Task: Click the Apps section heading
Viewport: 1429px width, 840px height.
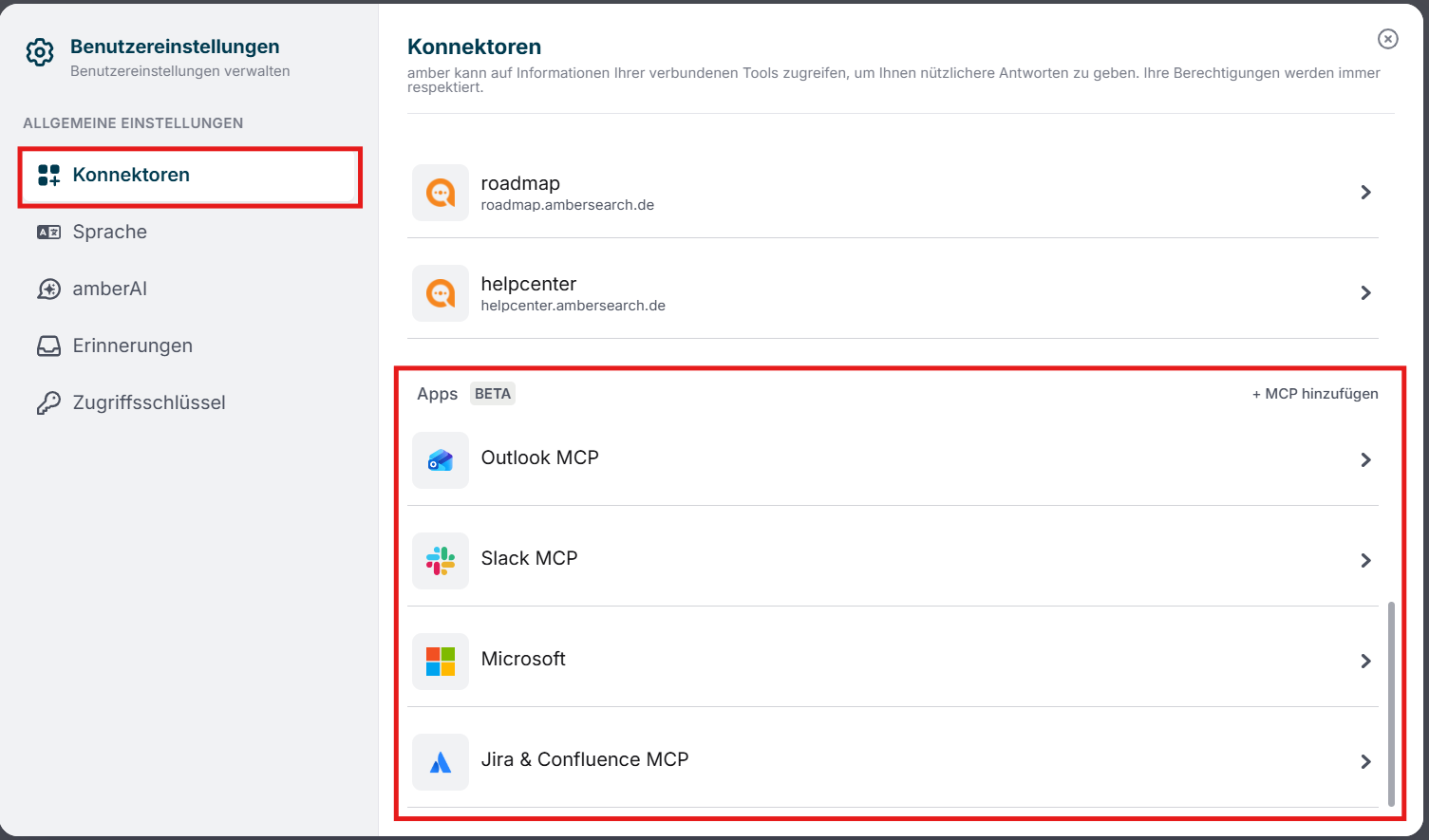Action: pos(438,394)
